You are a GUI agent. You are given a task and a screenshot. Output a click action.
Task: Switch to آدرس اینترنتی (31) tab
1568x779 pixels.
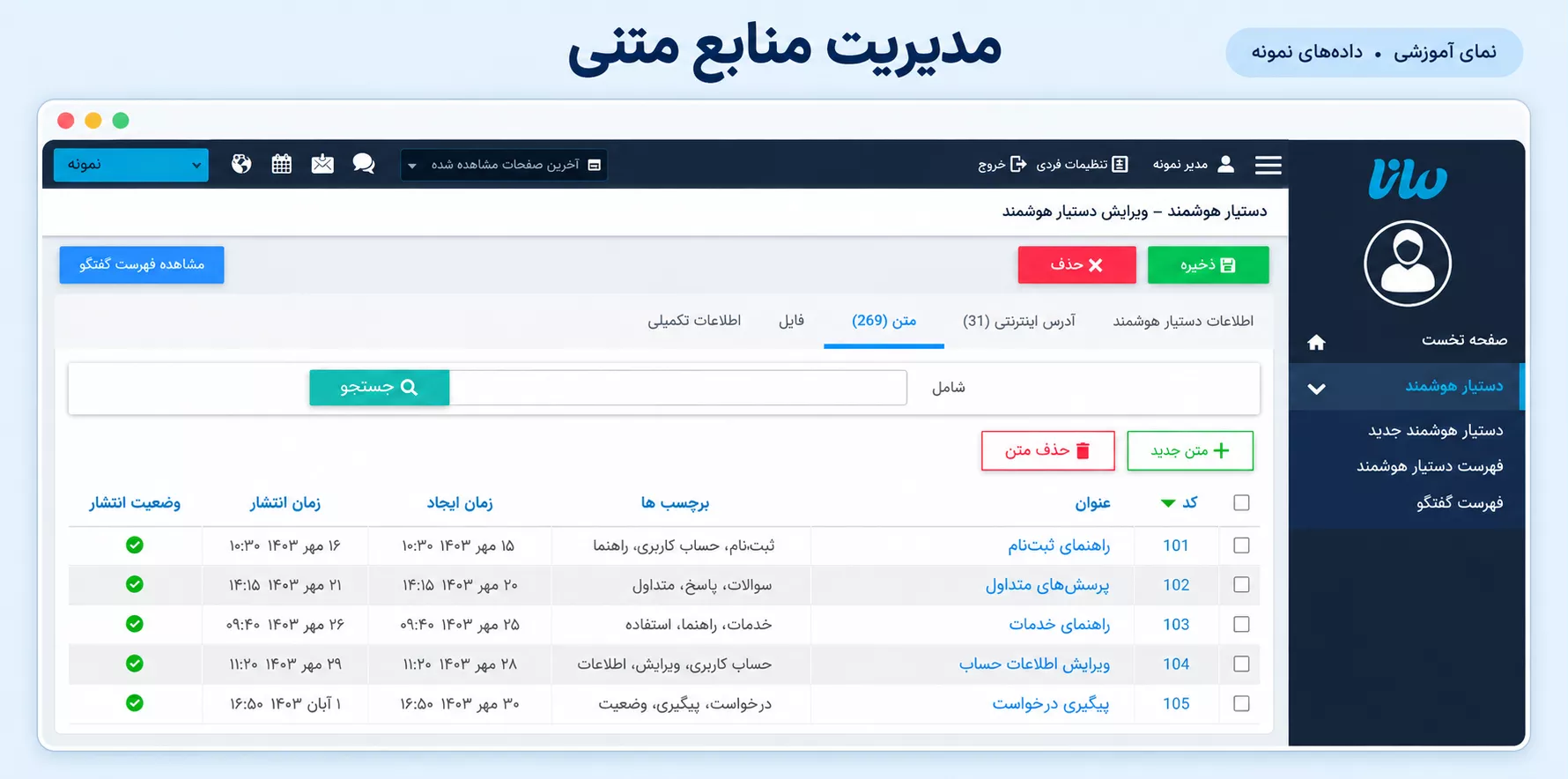1019,321
